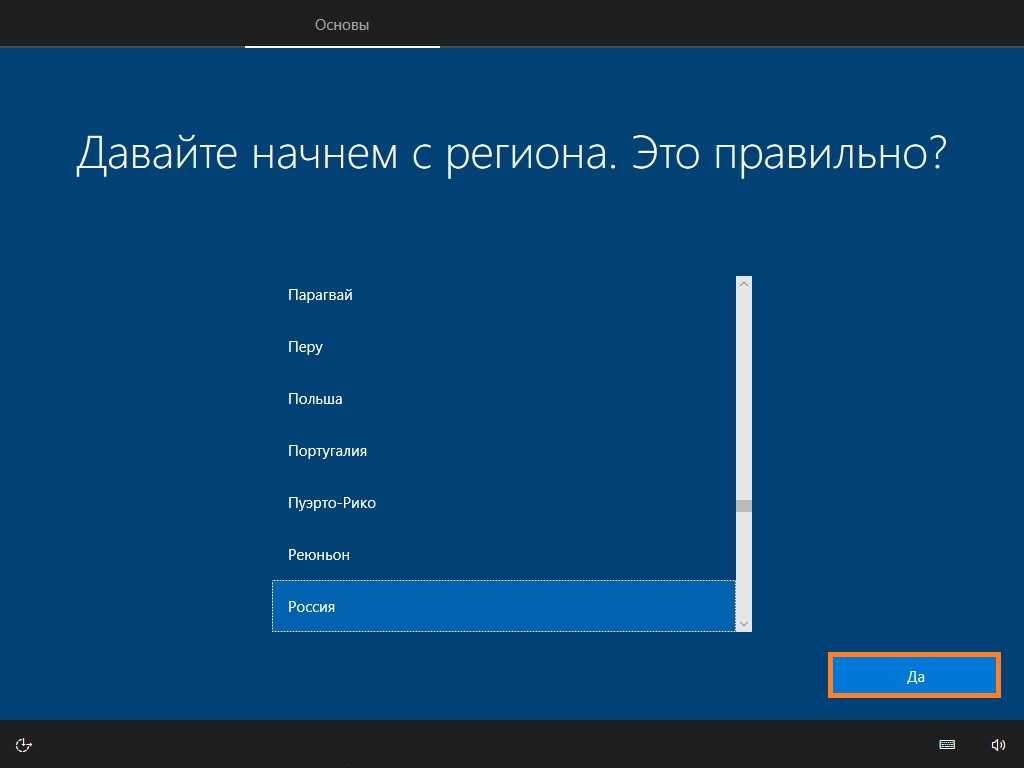The image size is (1024, 768).
Task: Choose Перу as the region
Action: point(305,347)
